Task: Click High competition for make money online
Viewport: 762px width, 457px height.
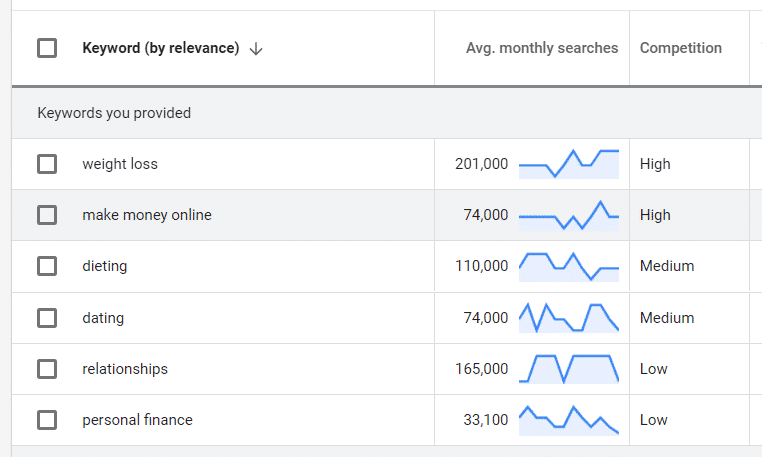Action: (x=655, y=215)
